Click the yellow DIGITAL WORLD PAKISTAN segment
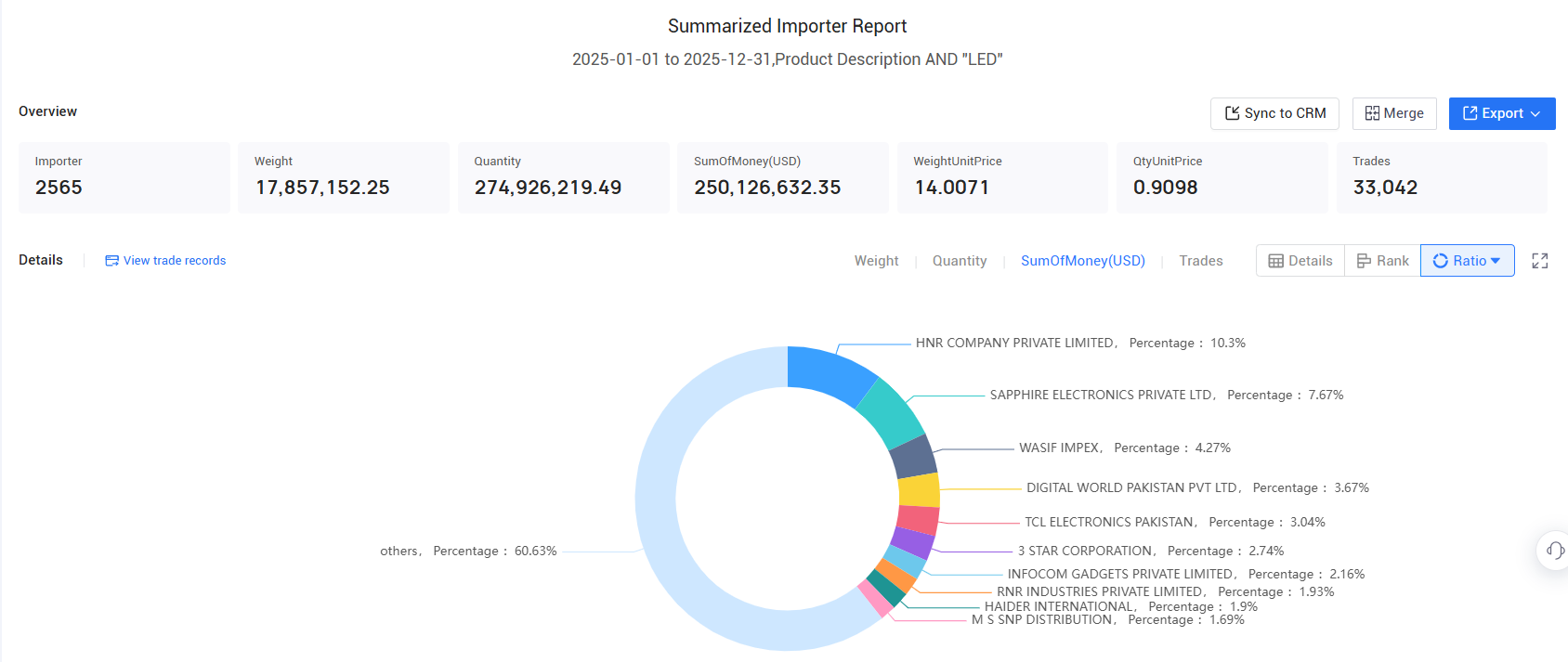The height and width of the screenshot is (662, 1568). tap(919, 490)
